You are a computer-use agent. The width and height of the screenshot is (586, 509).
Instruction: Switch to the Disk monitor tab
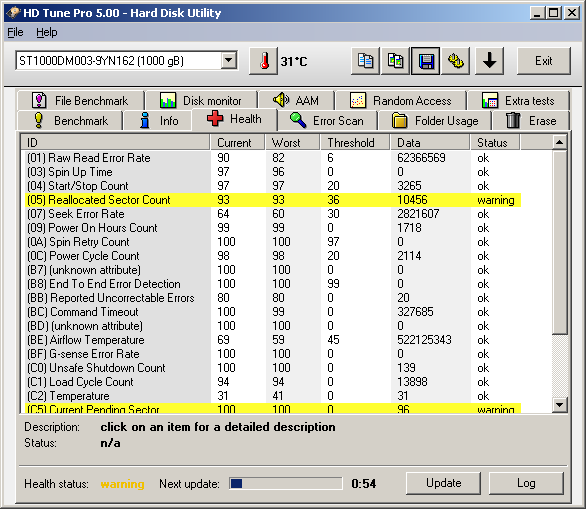202,101
